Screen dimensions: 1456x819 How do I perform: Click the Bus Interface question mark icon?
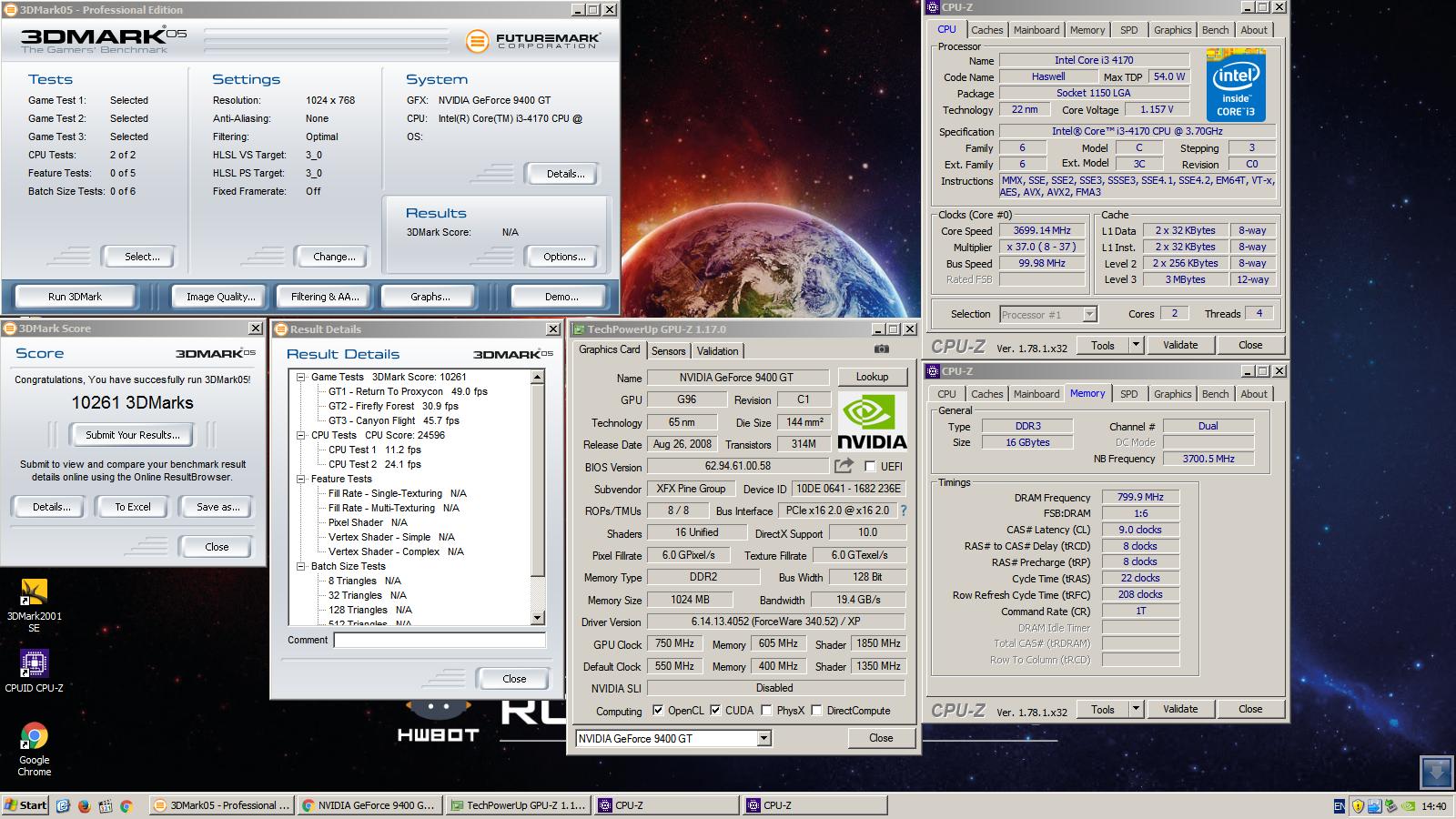pyautogui.click(x=904, y=511)
